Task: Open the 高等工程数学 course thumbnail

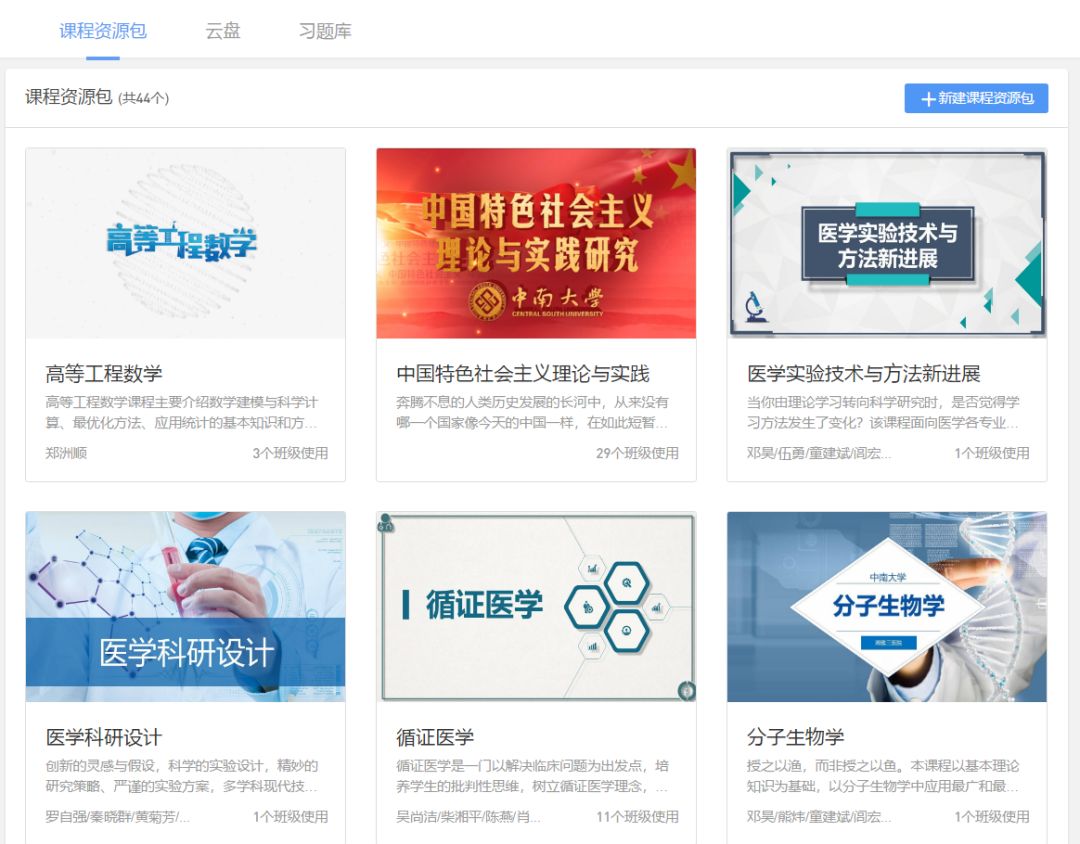Action: tap(185, 243)
